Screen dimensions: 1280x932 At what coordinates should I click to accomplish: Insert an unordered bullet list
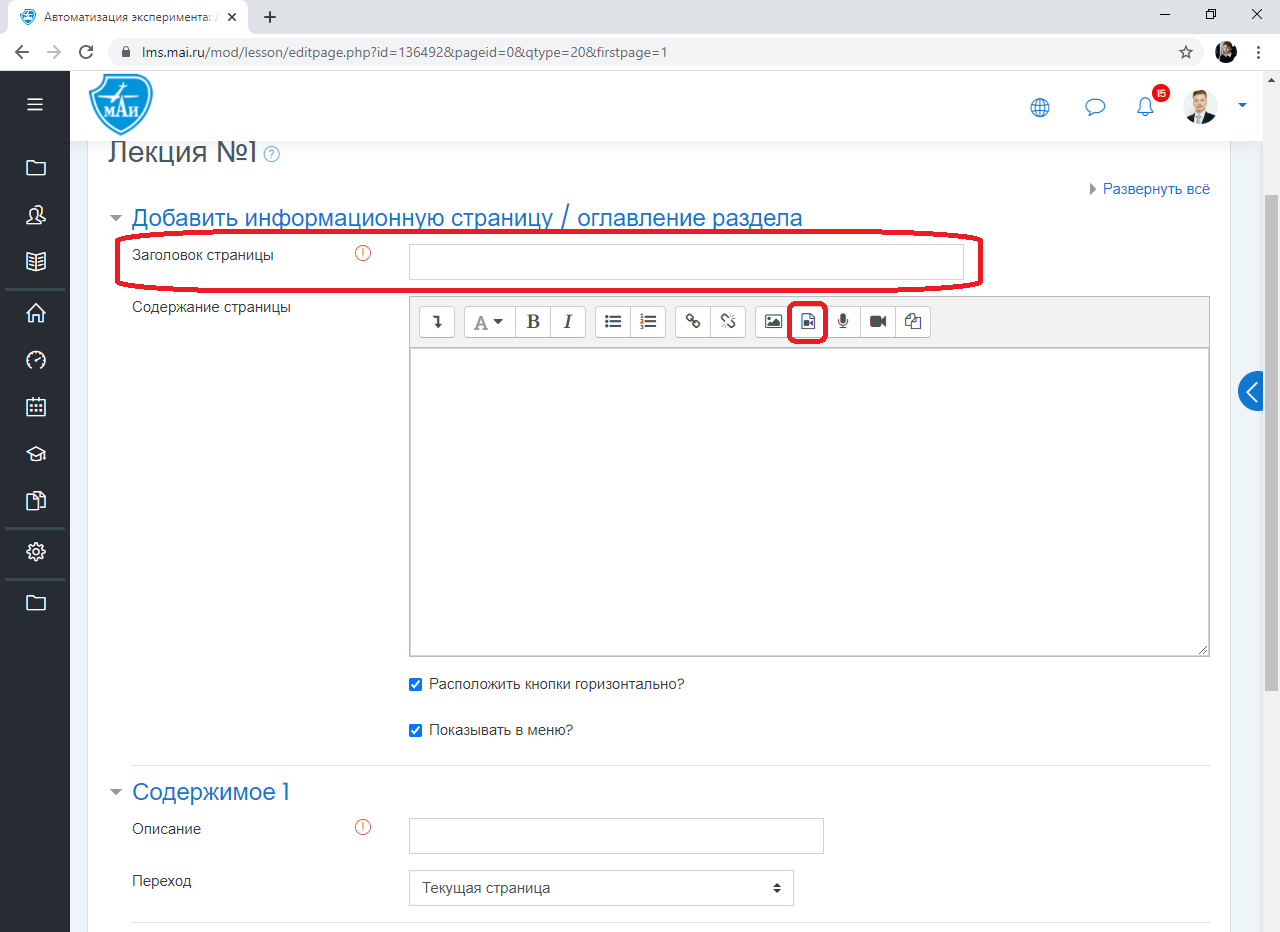[x=613, y=321]
